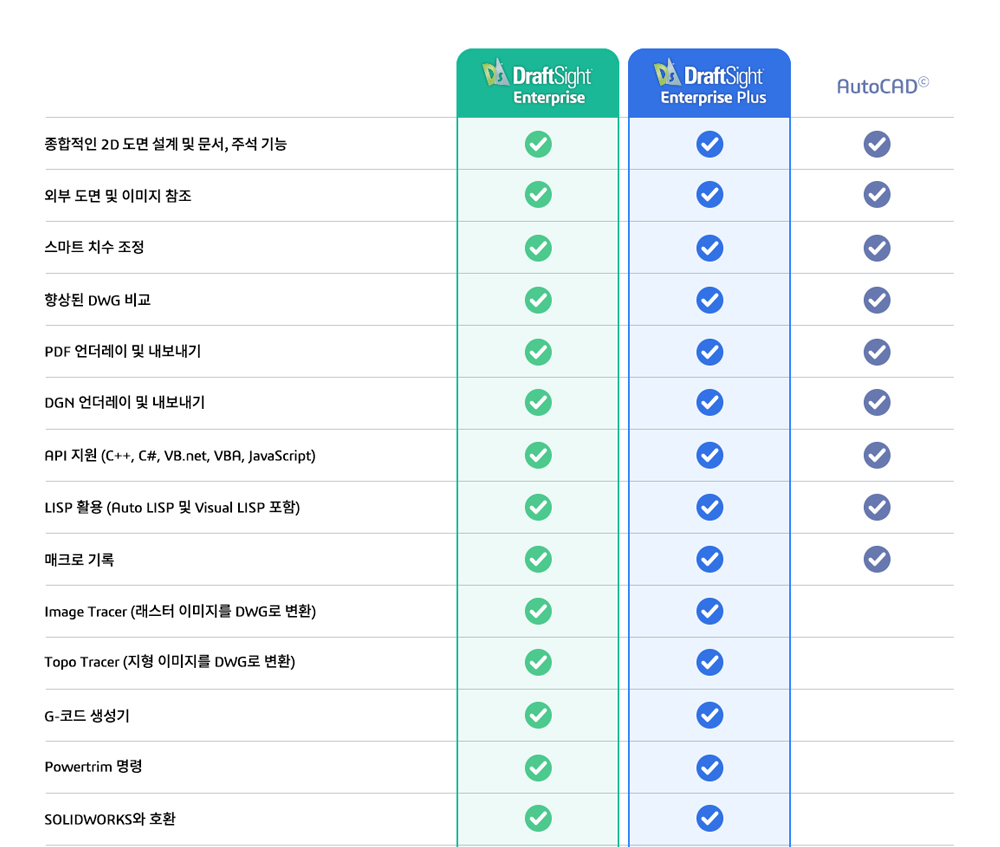The image size is (1000, 847).
Task: Click Enterprise Plus checkmark for SOLIDWORKS와 호환
Action: coord(710,818)
